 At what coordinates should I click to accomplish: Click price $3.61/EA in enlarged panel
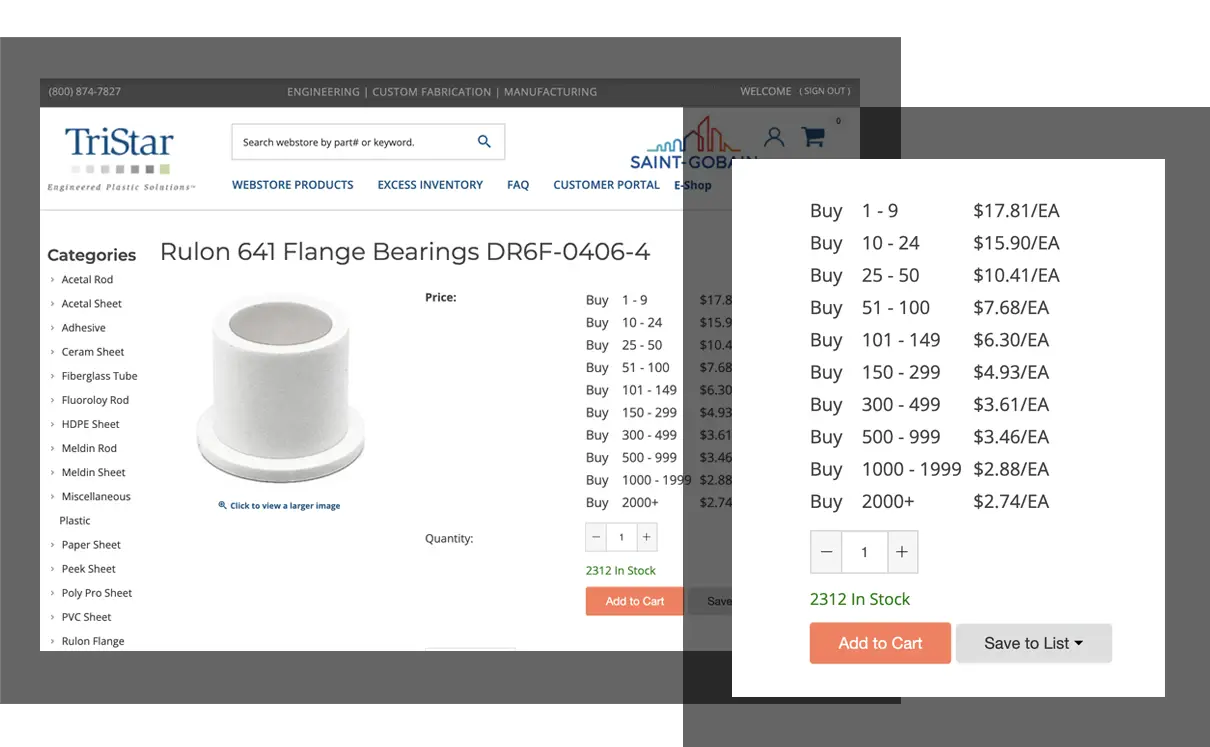(x=1011, y=404)
